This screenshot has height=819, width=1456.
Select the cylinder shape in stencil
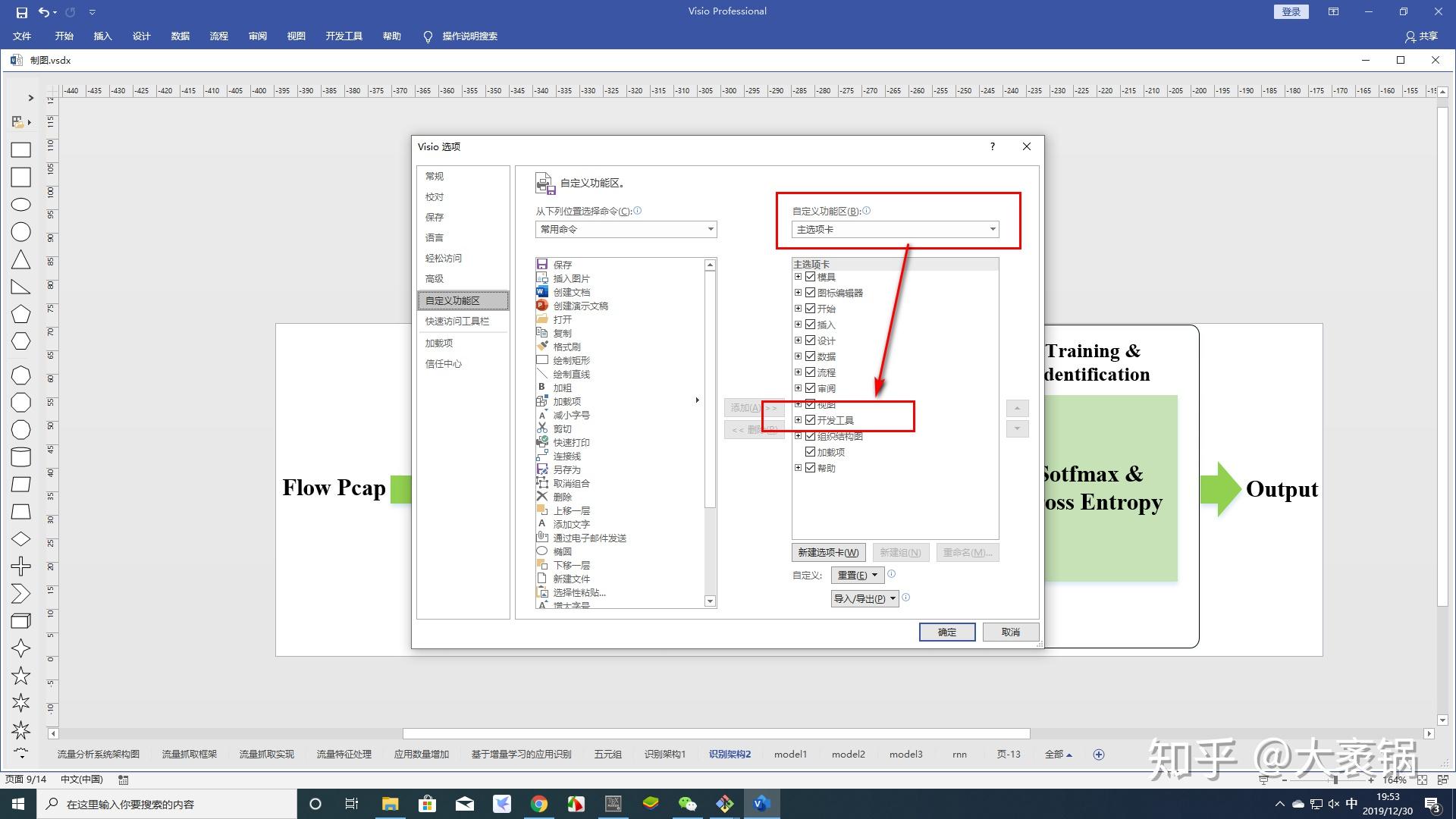tap(20, 457)
